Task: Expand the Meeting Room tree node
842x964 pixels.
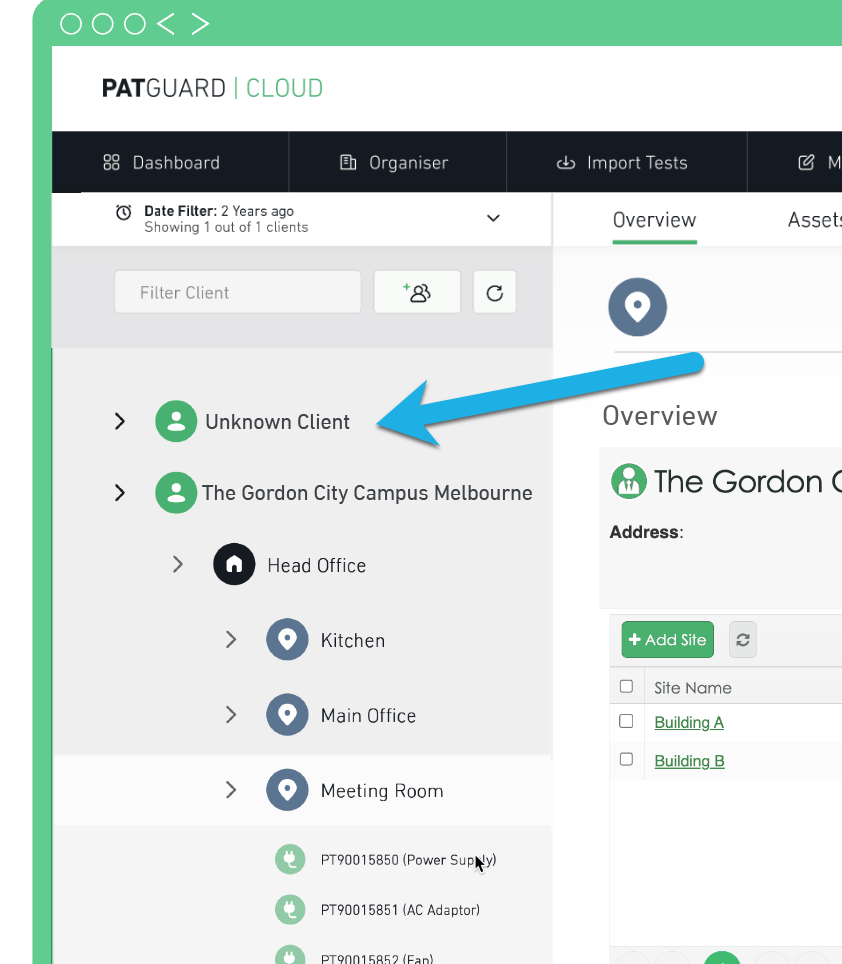Action: [x=231, y=789]
